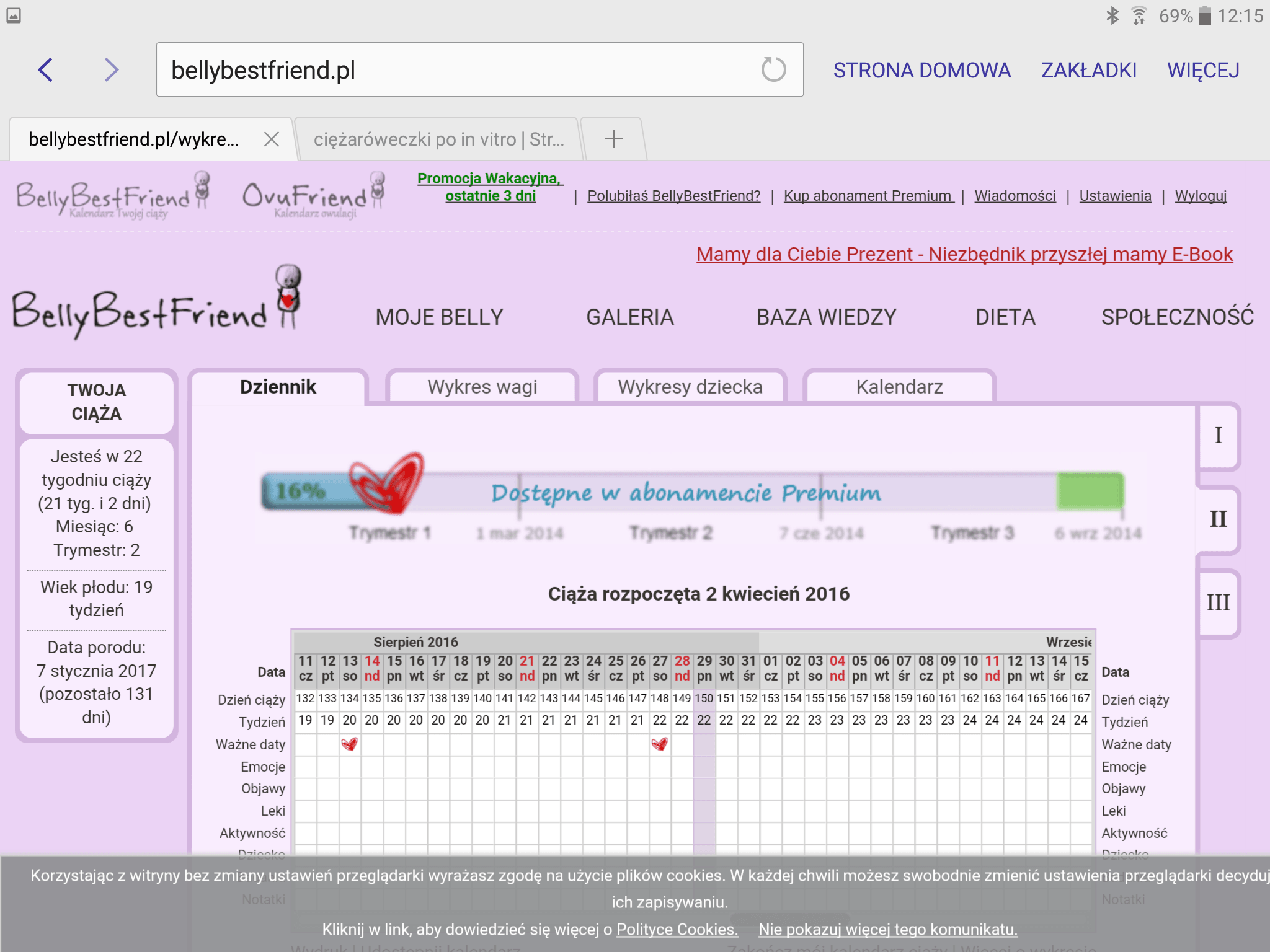Viewport: 1270px width, 952px height.
Task: Select trimester III side tab
Action: click(1218, 602)
